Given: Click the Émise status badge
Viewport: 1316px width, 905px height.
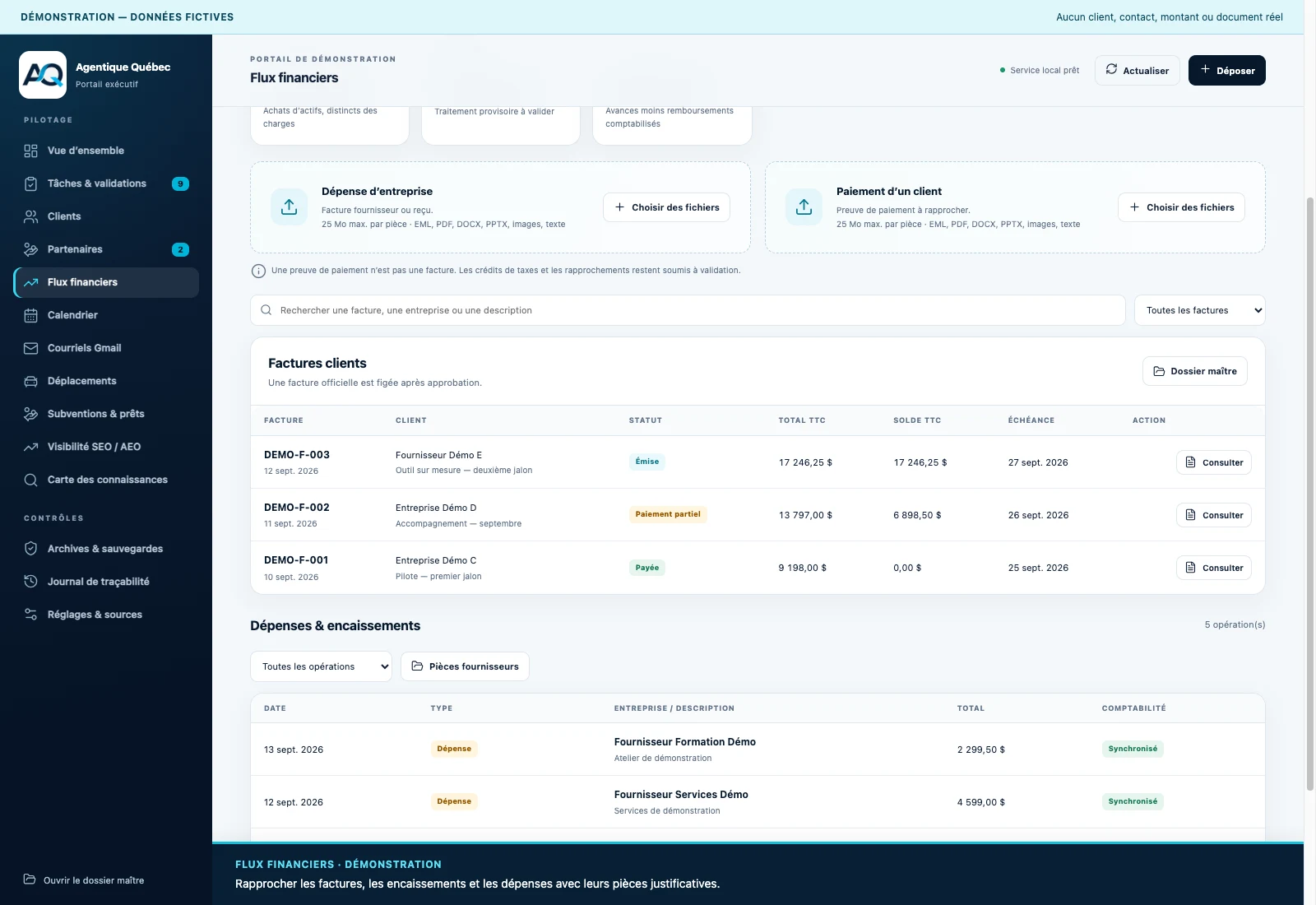Looking at the screenshot, I should pos(647,462).
